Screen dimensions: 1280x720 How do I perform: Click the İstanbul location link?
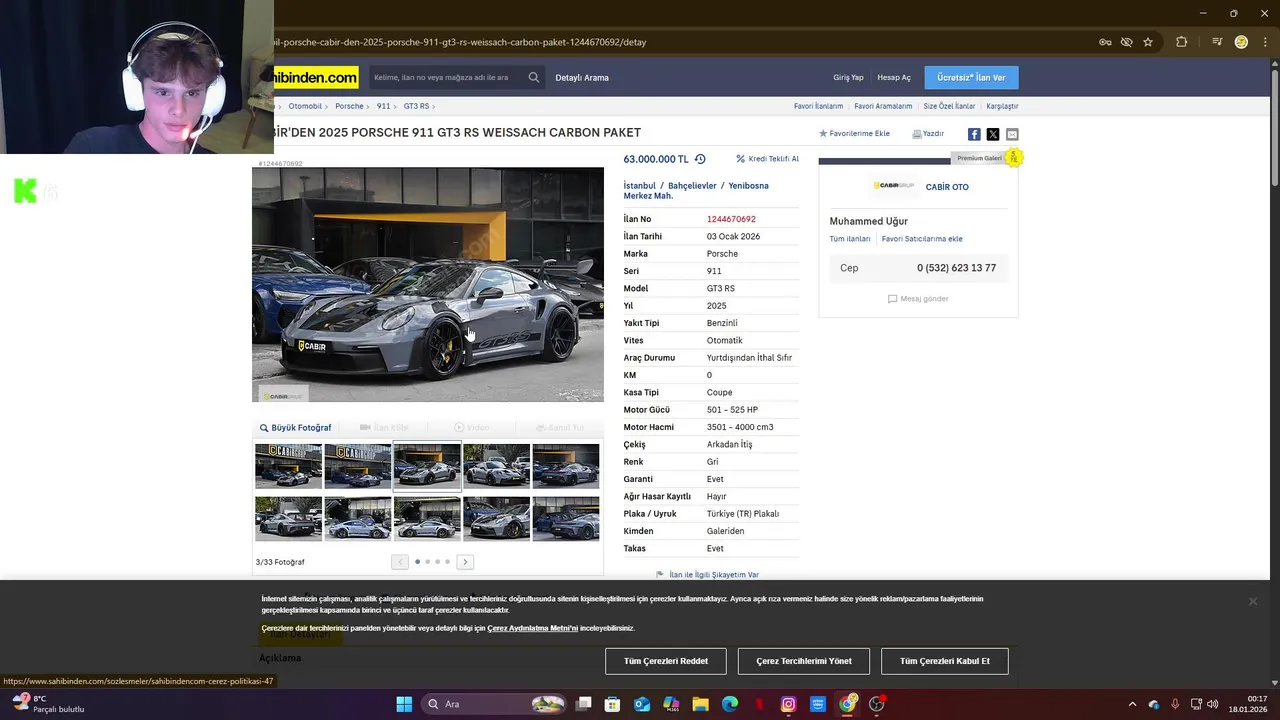(640, 186)
